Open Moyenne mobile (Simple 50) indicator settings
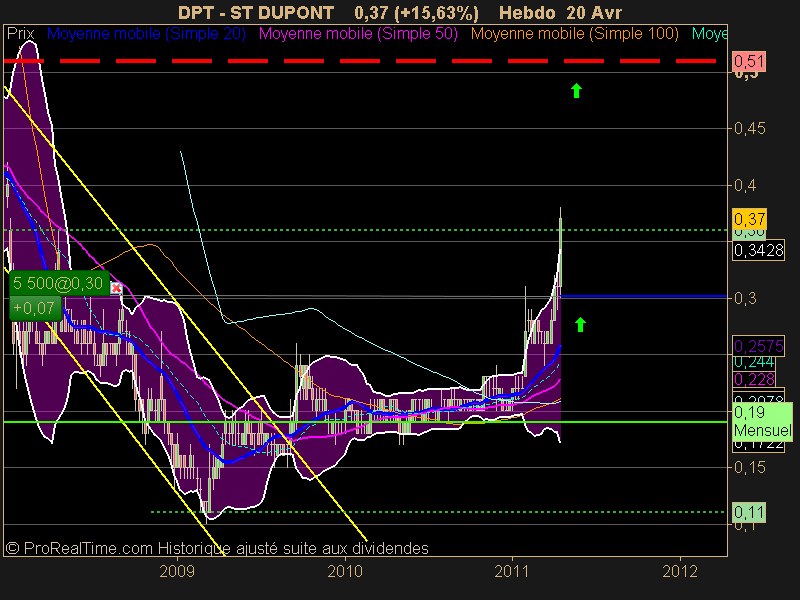 click(358, 34)
